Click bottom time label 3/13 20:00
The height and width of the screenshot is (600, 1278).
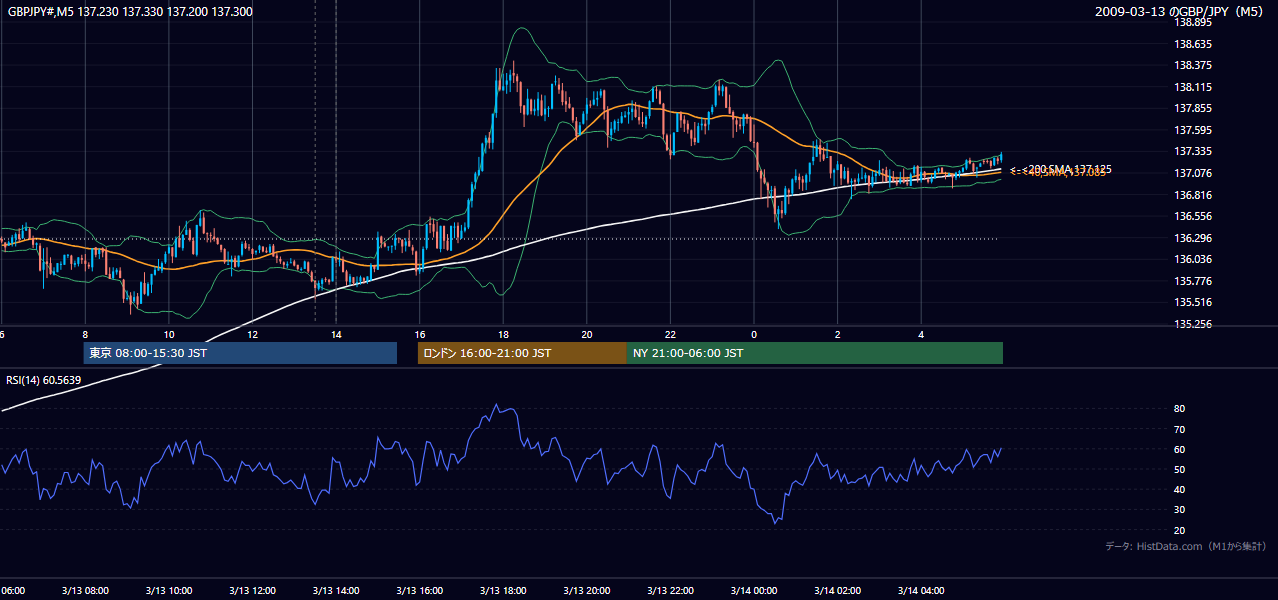coord(586,591)
